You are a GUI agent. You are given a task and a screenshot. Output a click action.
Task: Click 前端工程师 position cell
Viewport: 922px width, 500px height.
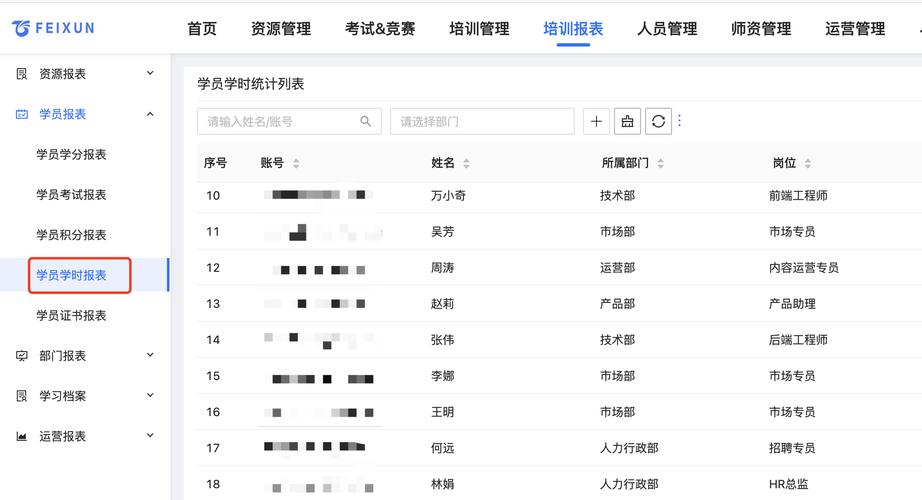pos(798,195)
